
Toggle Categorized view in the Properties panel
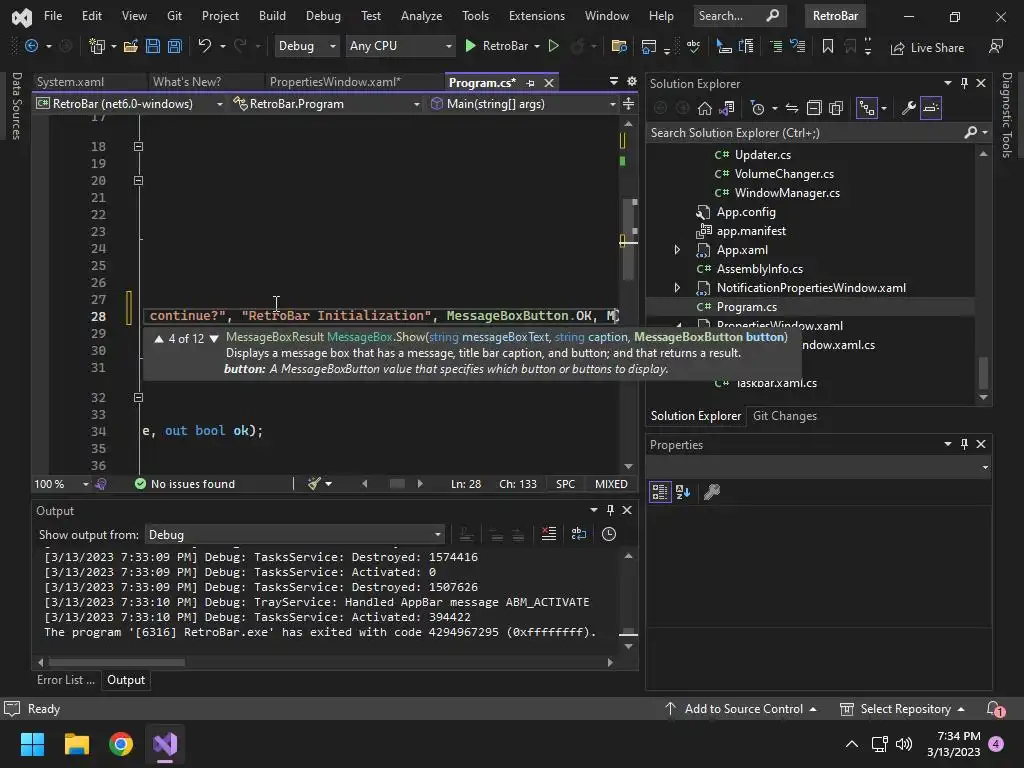point(660,492)
